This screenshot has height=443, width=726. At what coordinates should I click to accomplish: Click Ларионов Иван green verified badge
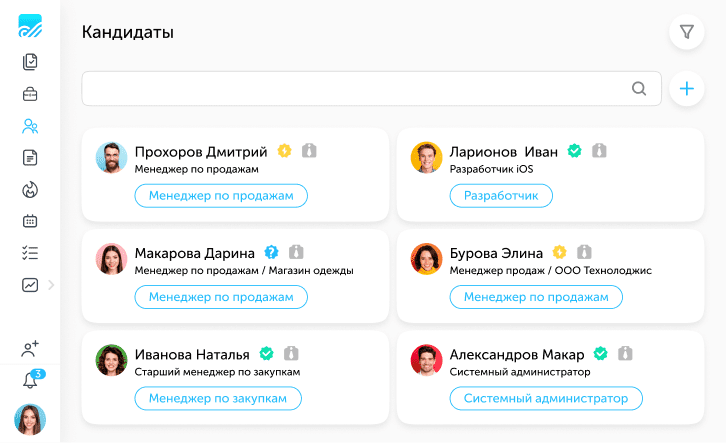pyautogui.click(x=575, y=150)
